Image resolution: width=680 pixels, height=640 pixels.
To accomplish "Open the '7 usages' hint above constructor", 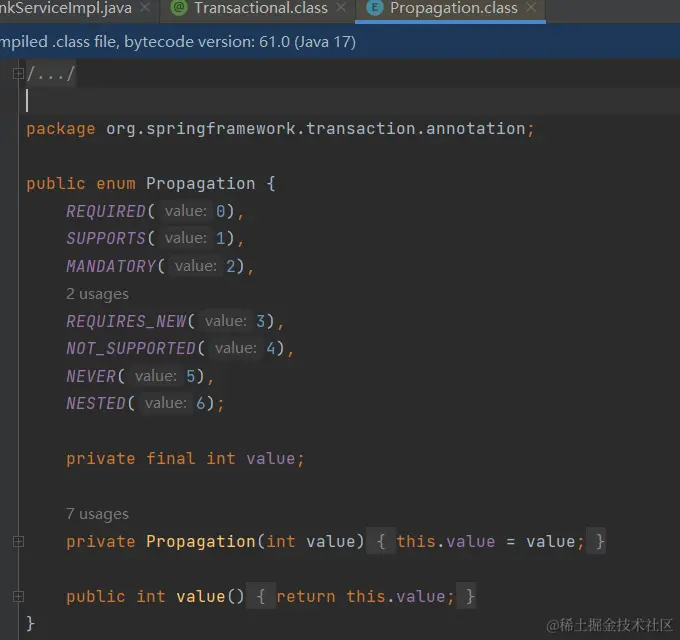I will point(98,514).
